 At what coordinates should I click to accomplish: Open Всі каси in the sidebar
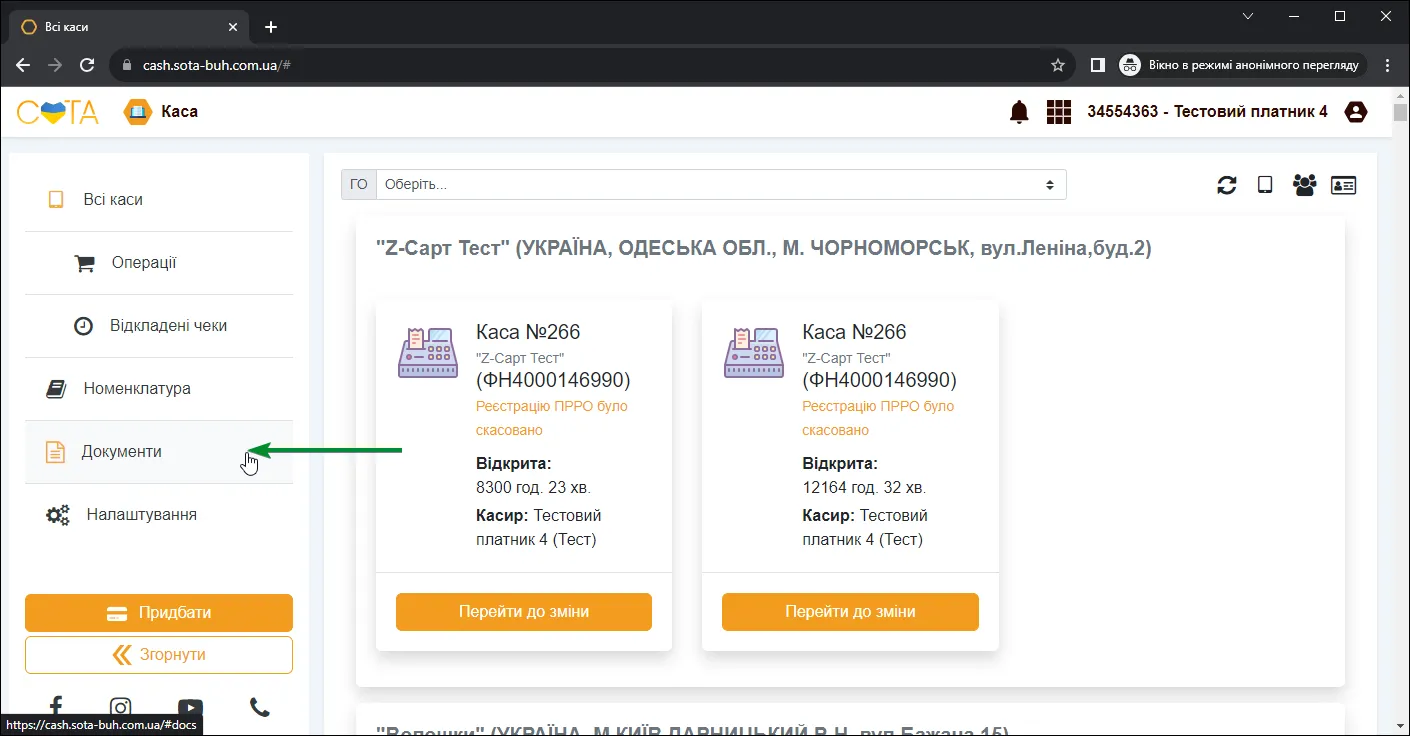click(159, 200)
